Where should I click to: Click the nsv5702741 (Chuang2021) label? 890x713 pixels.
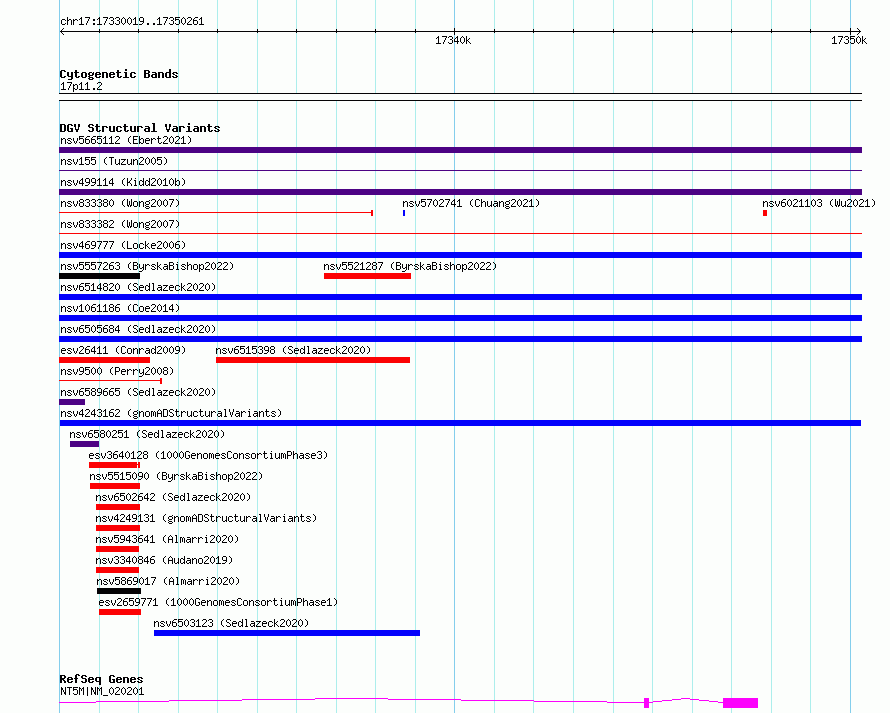click(471, 203)
